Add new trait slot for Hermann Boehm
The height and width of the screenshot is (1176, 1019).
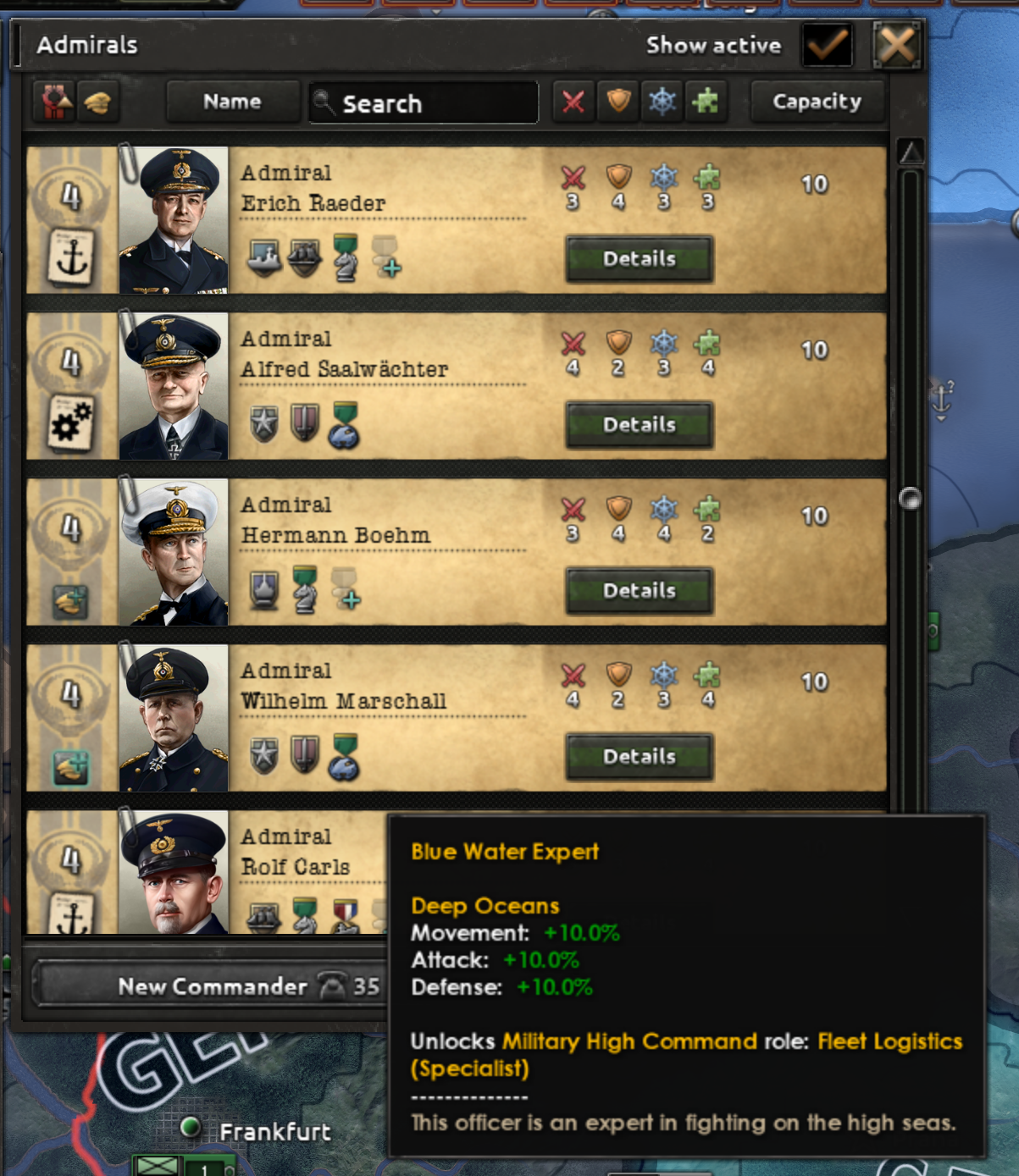pyautogui.click(x=346, y=589)
